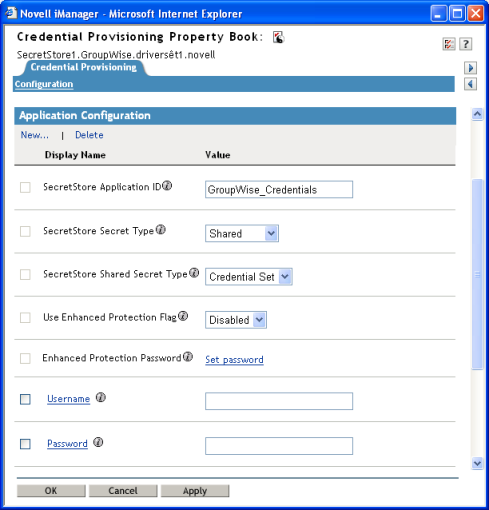Click the New... link
489x510 pixels.
35,135
